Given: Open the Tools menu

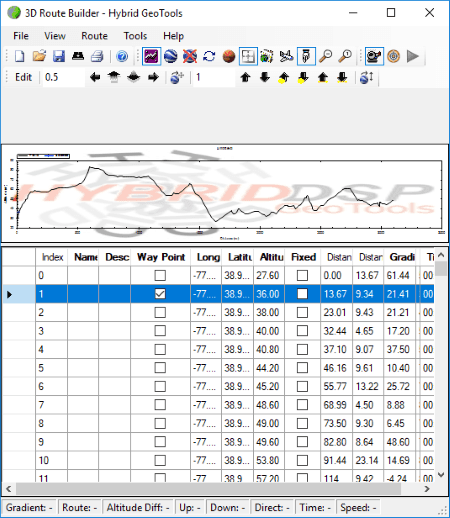Looking at the screenshot, I should point(135,36).
